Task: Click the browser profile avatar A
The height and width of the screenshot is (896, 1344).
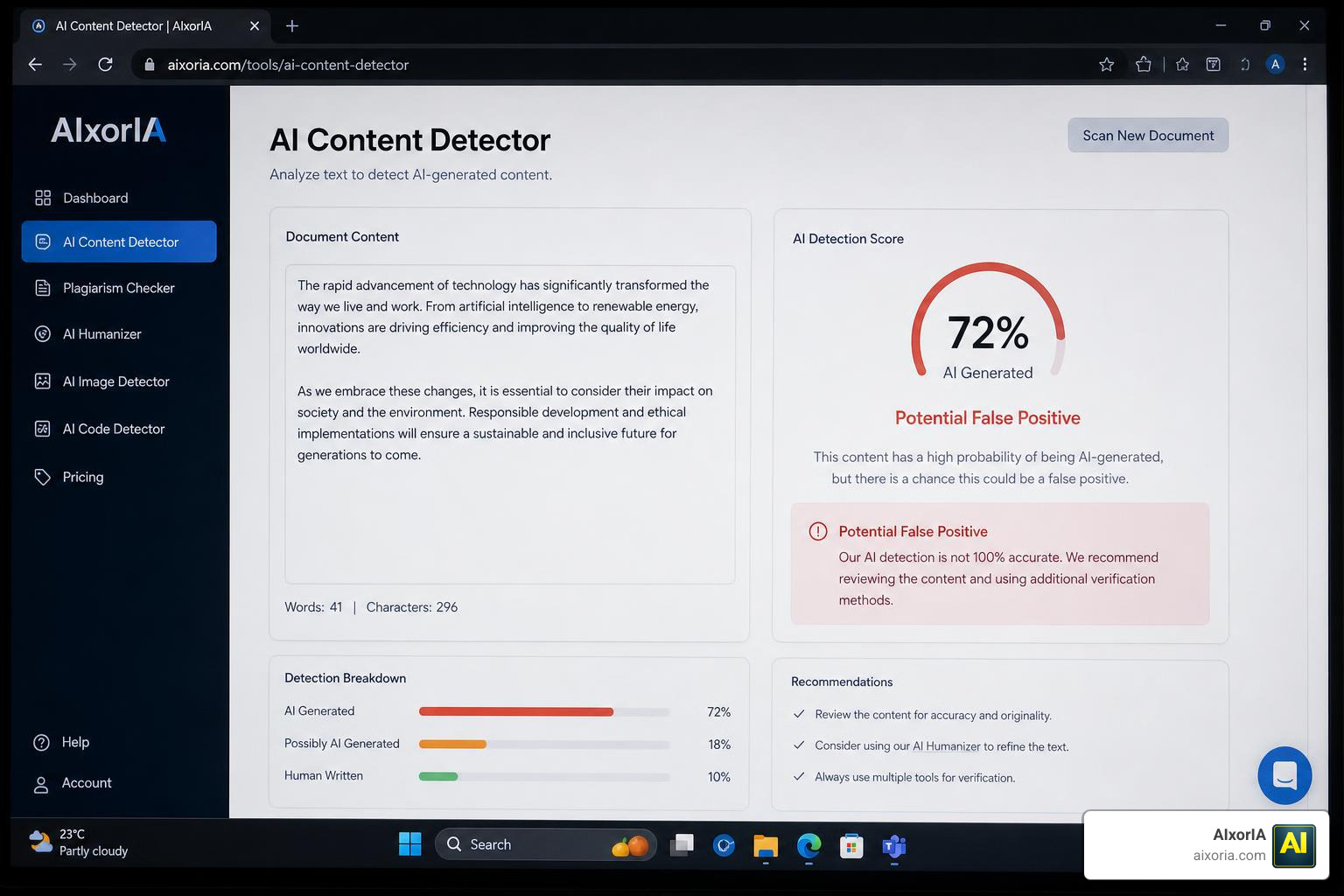Action: (x=1275, y=65)
